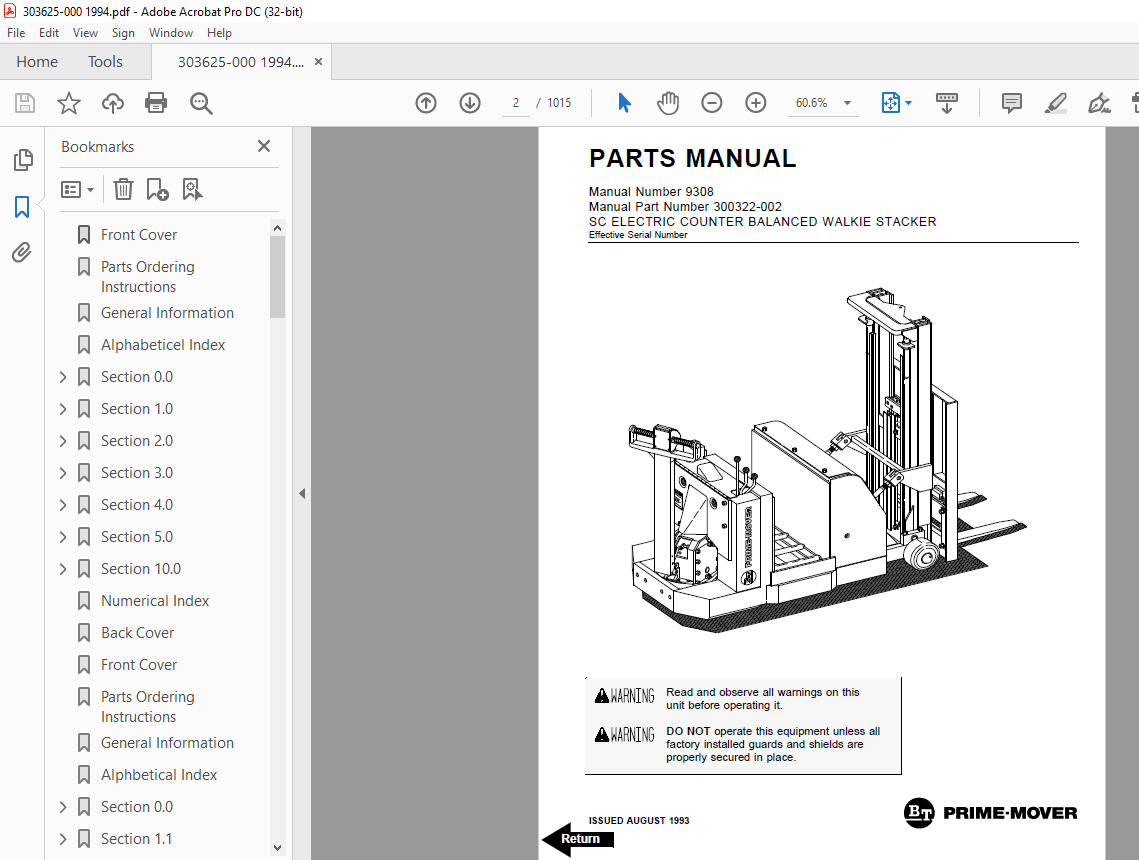Open the zoom level dropdown
Viewport: 1139px width, 860px height.
847,103
